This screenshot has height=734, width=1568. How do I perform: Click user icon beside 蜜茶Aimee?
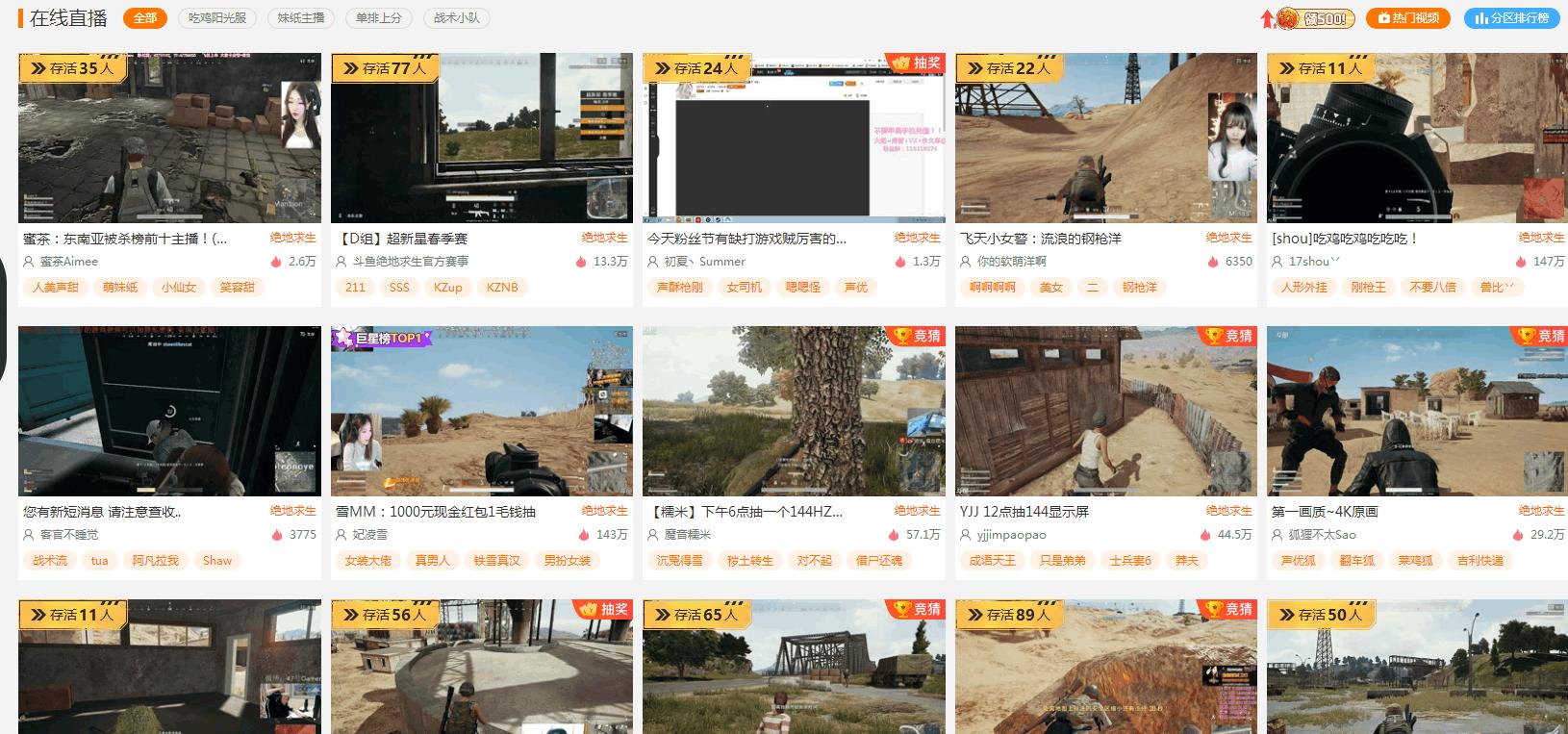29,262
